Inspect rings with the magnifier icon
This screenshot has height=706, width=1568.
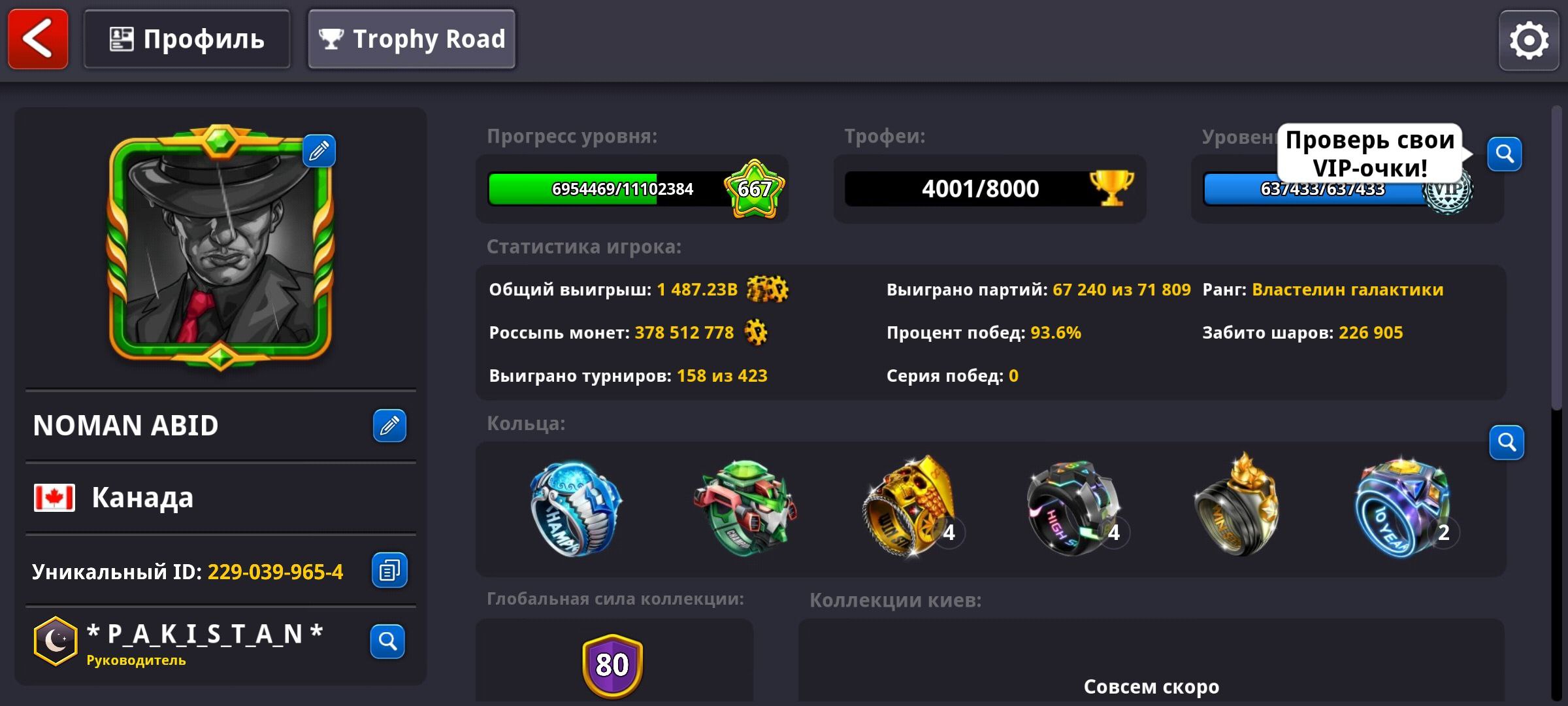(1507, 443)
